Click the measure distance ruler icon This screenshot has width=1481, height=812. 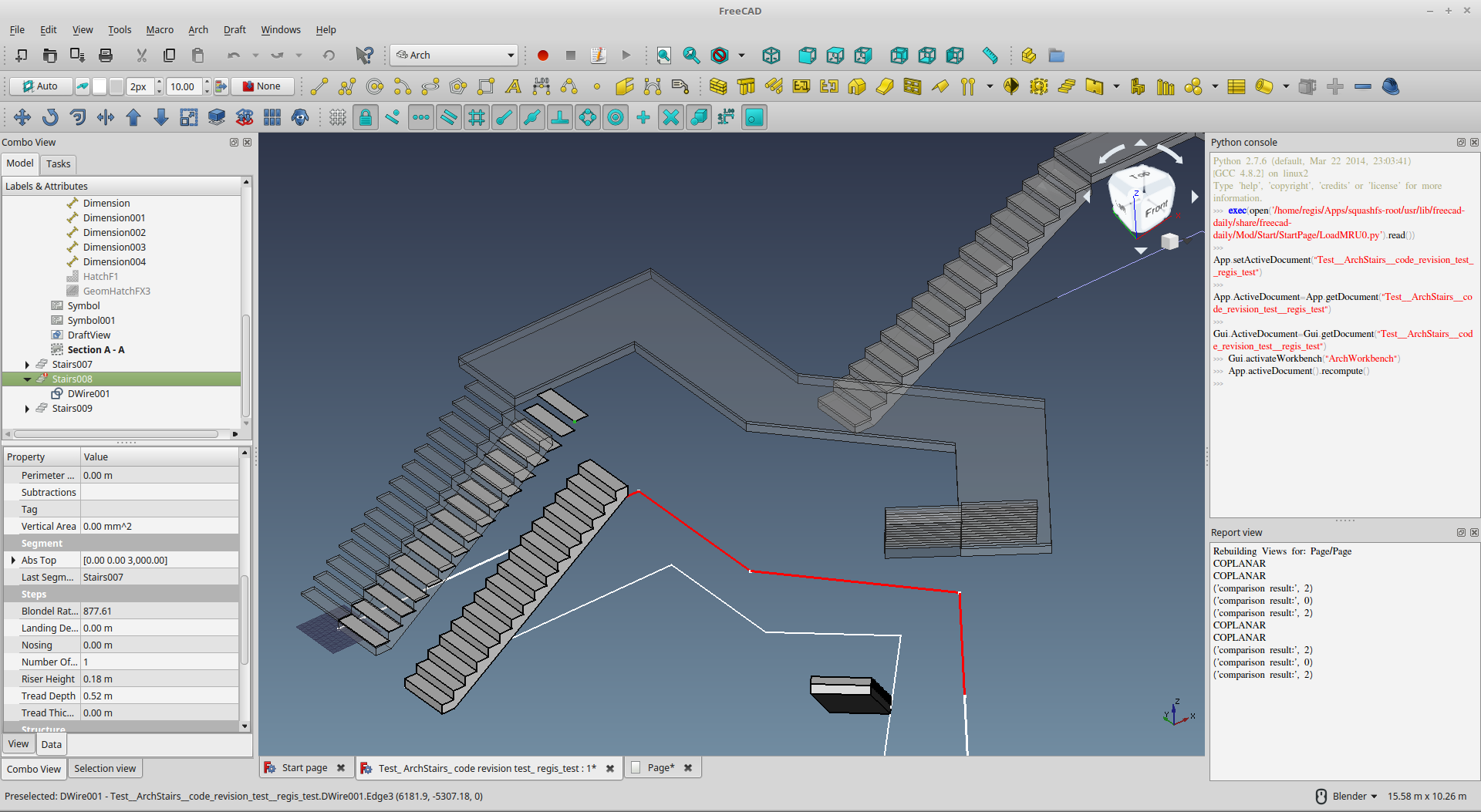tap(990, 56)
